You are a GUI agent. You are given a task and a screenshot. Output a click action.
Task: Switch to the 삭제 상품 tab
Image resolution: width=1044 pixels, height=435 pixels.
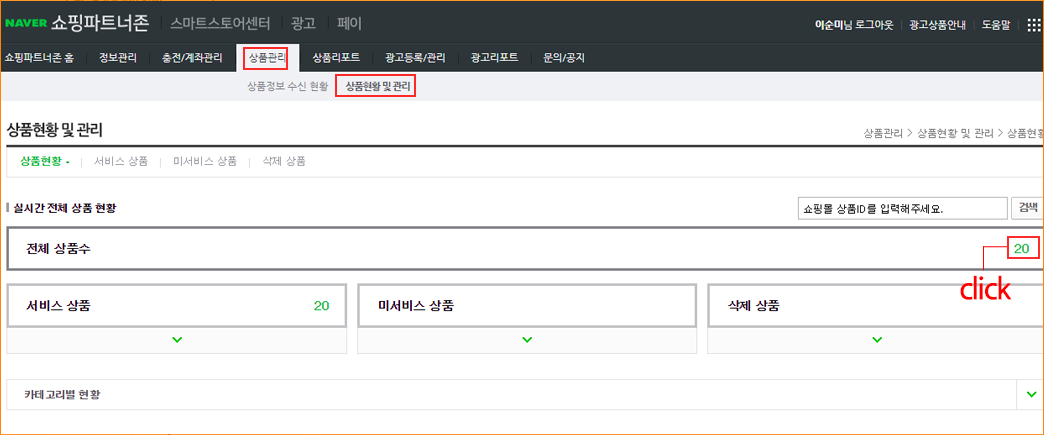point(284,161)
